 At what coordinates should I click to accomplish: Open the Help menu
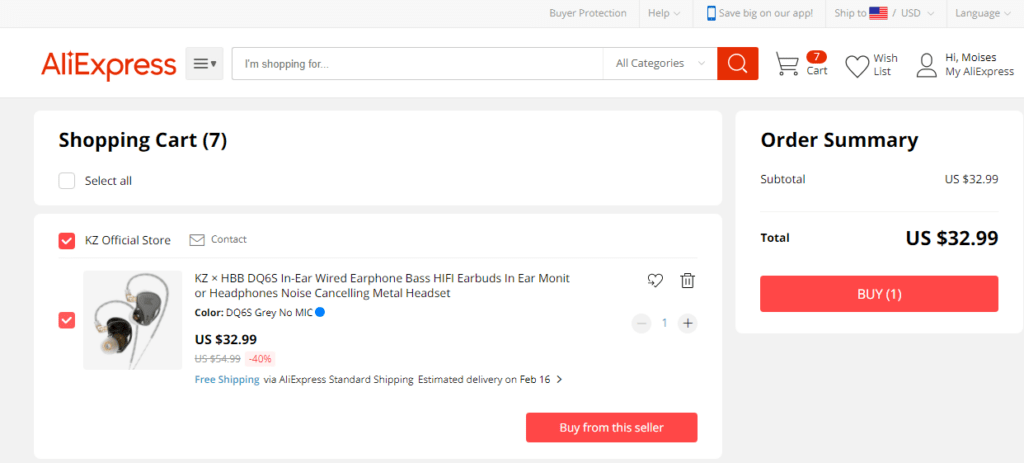click(x=664, y=13)
